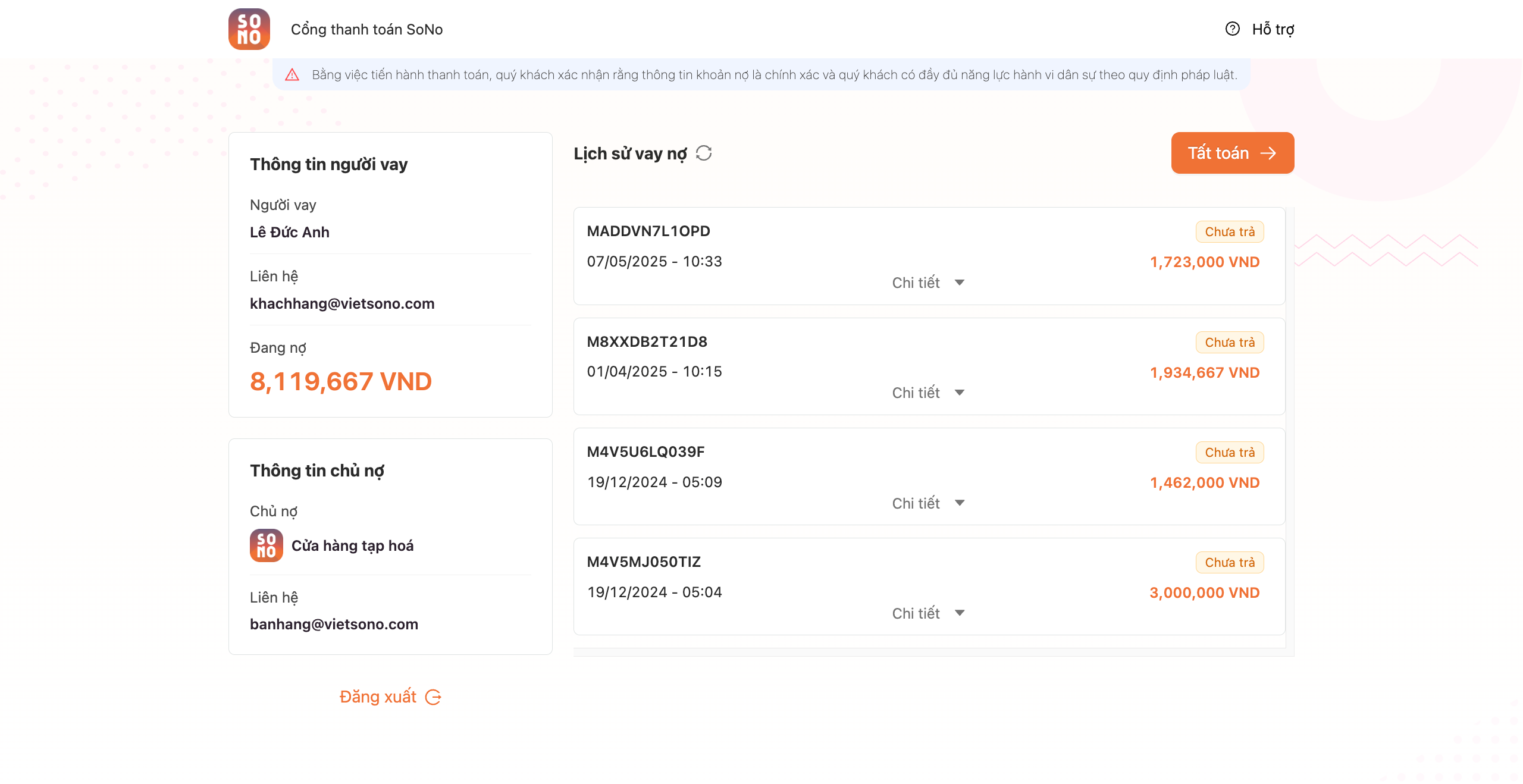Click the SoNo logo in the header
1523x784 pixels.
(x=249, y=29)
